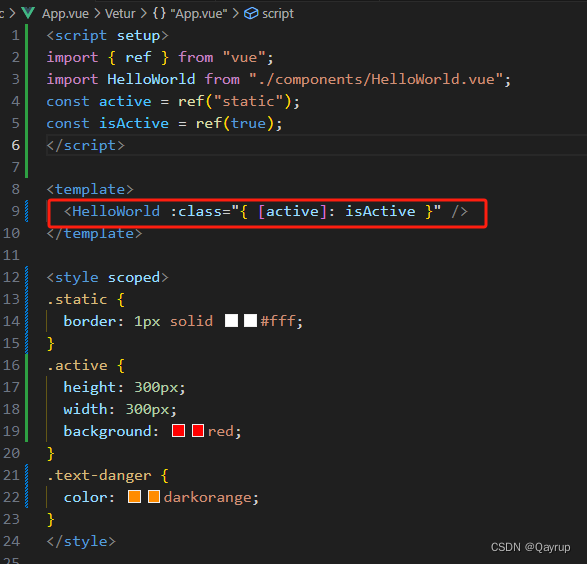Expand chevron right before script cube icon
Screen dimensions: 587x564
[x=235, y=14]
